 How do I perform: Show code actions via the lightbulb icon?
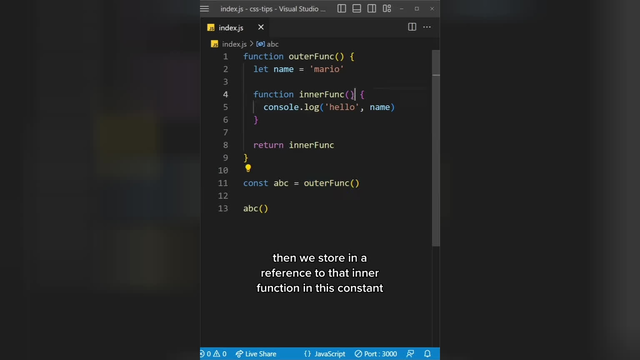(248, 168)
